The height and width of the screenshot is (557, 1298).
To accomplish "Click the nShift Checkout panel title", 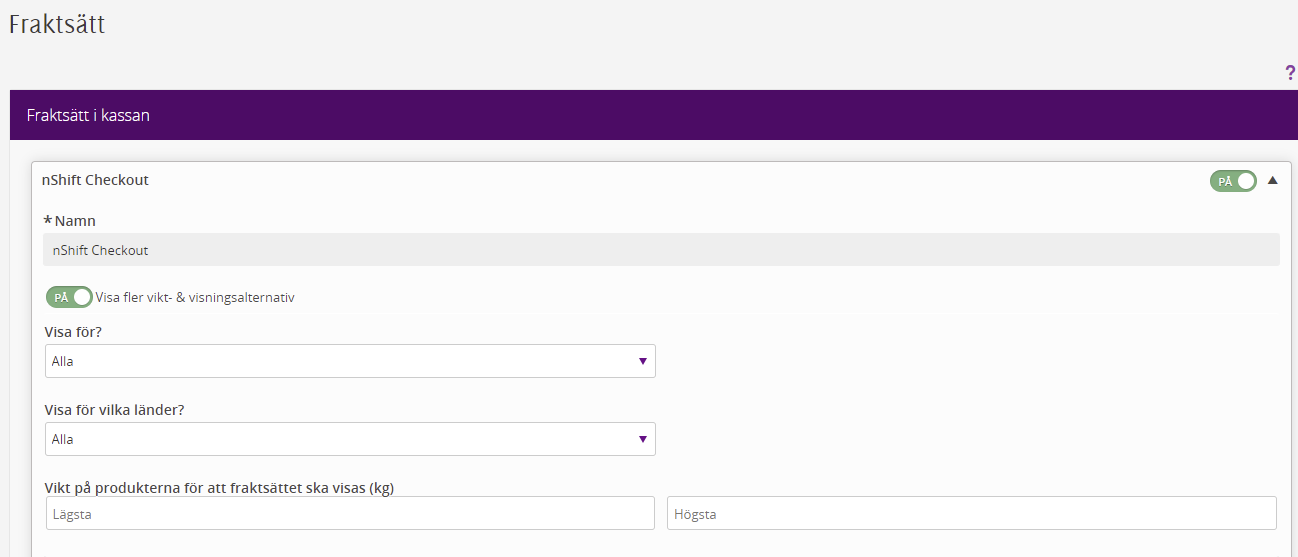I will click(95, 180).
